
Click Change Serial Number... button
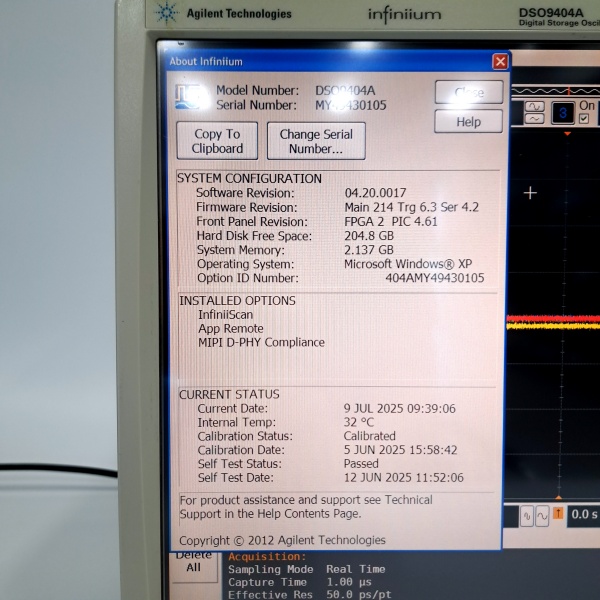point(316,141)
